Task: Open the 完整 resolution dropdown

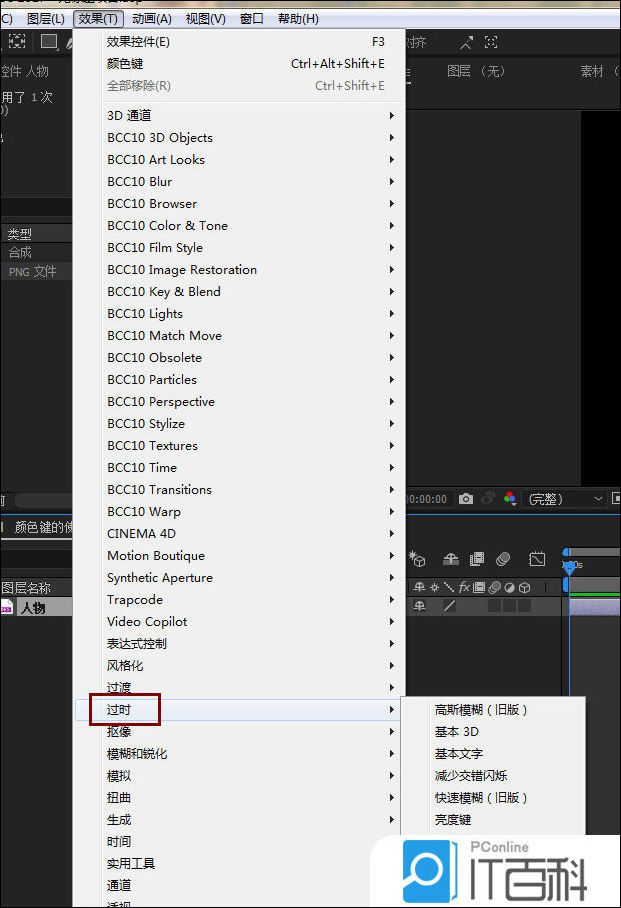Action: (x=565, y=499)
